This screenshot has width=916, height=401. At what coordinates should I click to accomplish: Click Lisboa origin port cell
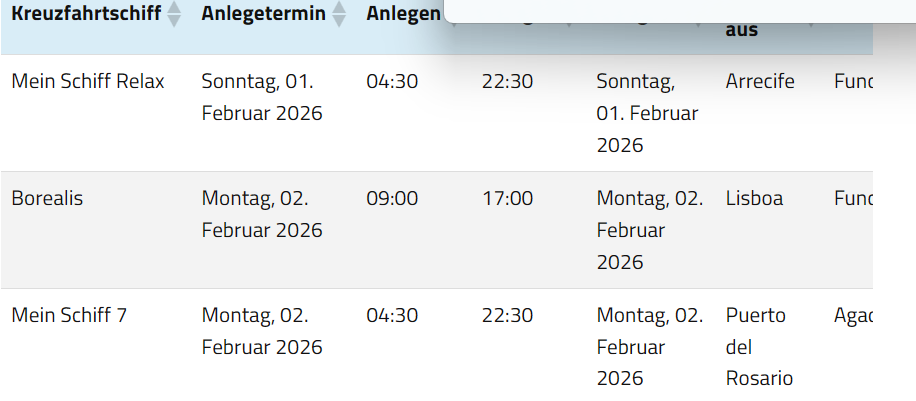click(x=754, y=198)
